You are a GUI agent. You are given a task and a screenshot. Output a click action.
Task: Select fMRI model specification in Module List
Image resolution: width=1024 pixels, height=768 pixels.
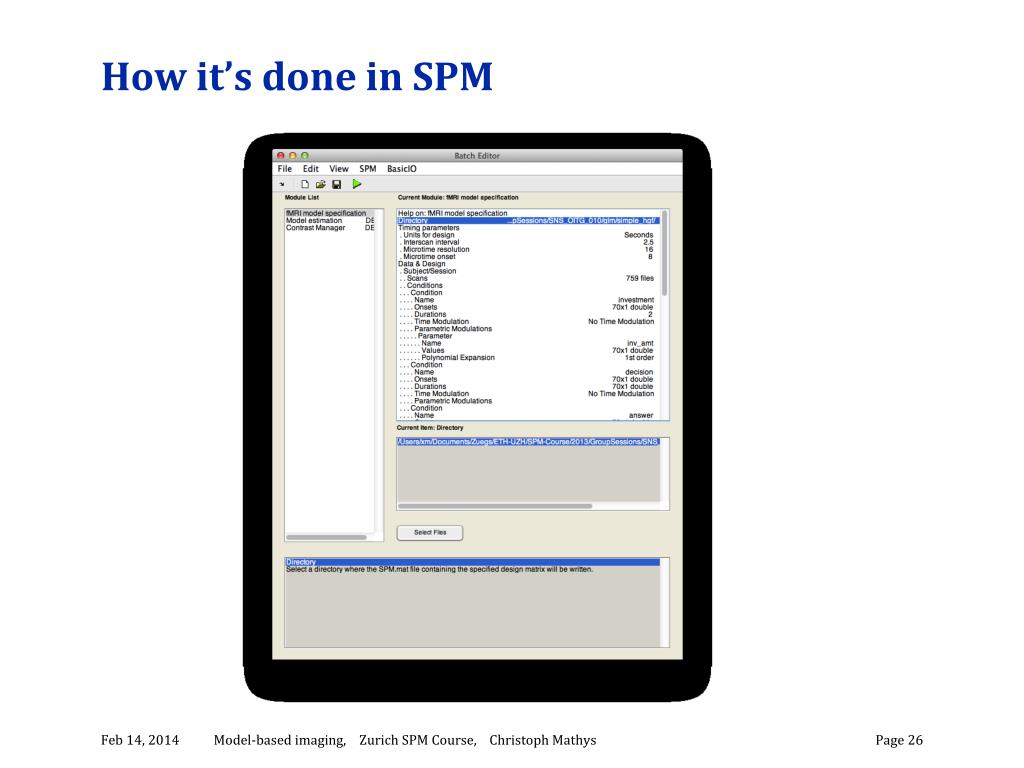coord(330,213)
